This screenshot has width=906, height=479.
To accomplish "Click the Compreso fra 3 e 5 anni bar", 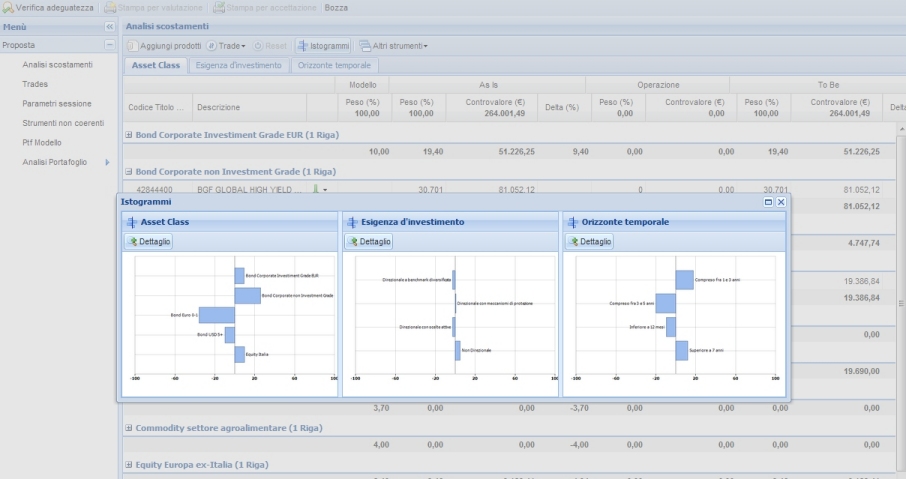I will [x=666, y=303].
